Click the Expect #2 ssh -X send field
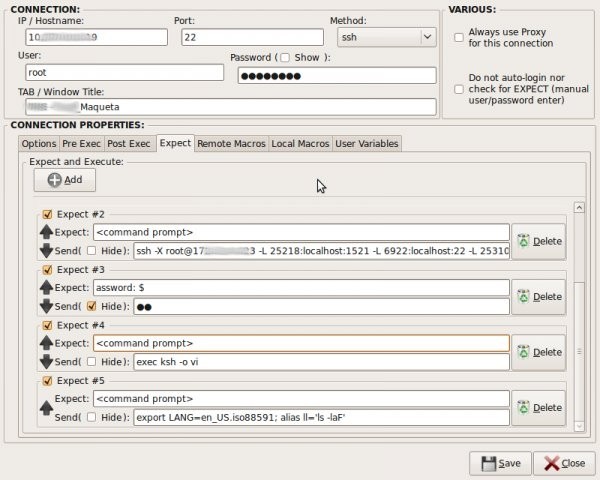600x480 pixels. (x=321, y=251)
